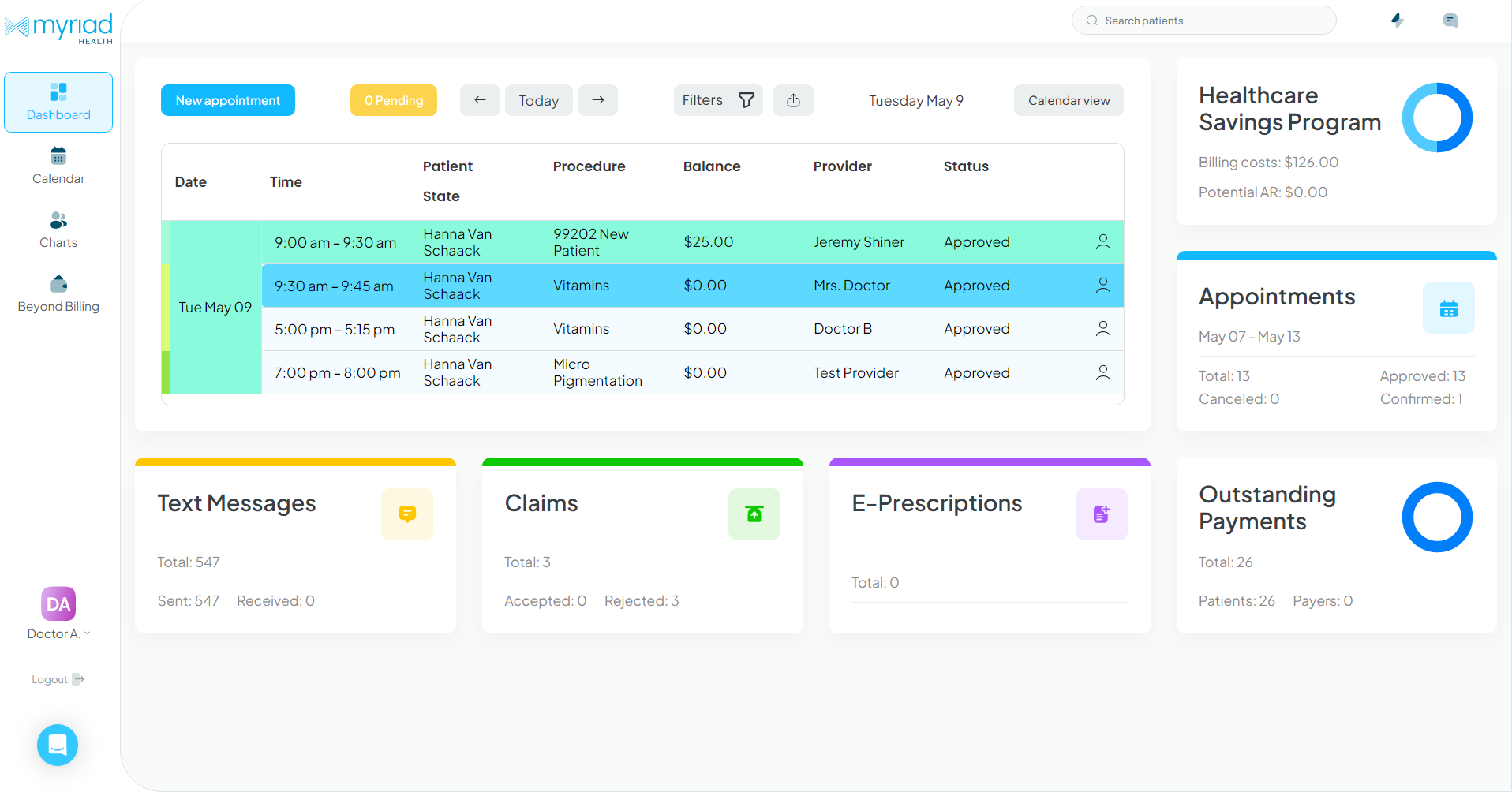Open the E-Prescriptions prescription icon
The image size is (1512, 792).
(1101, 514)
